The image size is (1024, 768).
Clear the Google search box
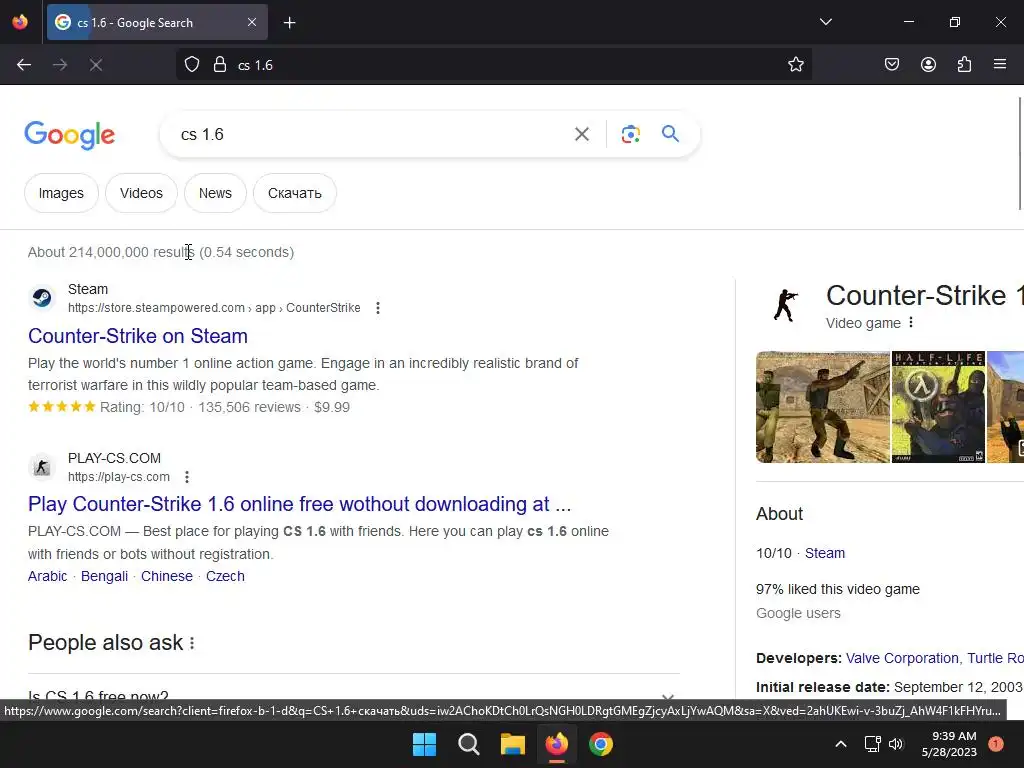(581, 134)
